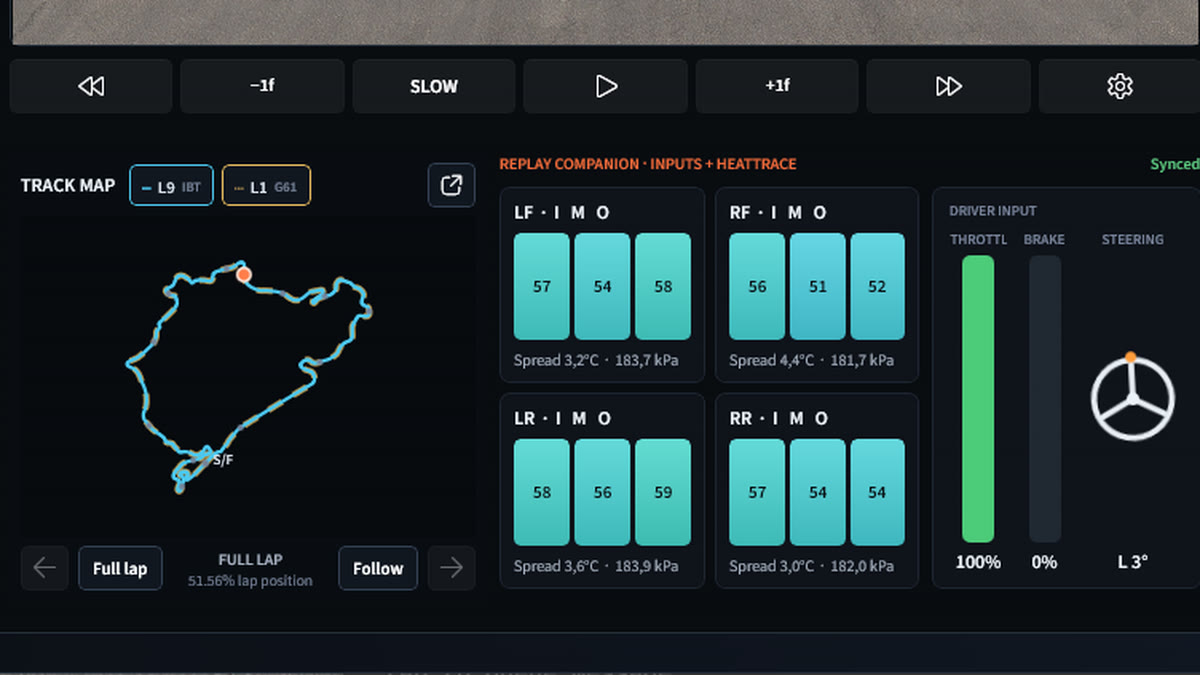Step back one frame with −1f

pyautogui.click(x=262, y=86)
